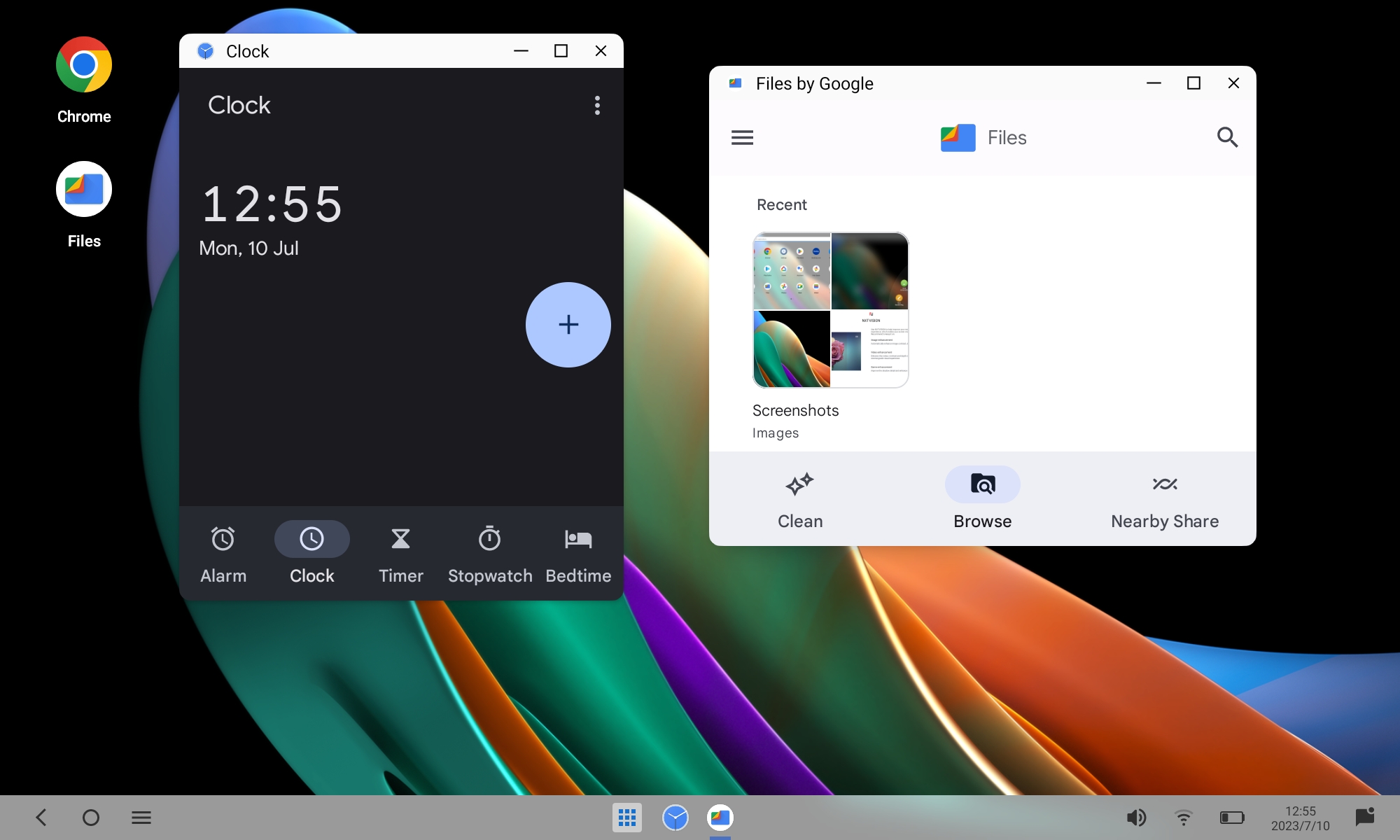The image size is (1400, 840).
Task: Open the Screenshots recent folder thumbnail
Action: [830, 310]
